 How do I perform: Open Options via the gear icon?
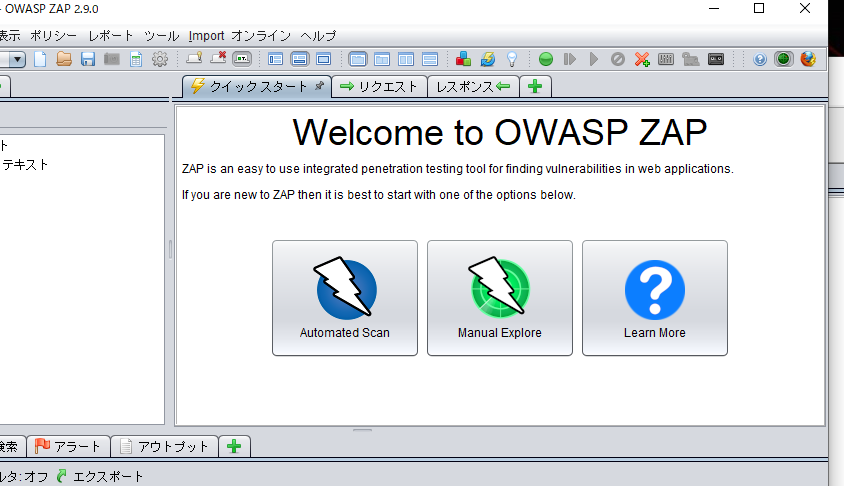pos(160,59)
